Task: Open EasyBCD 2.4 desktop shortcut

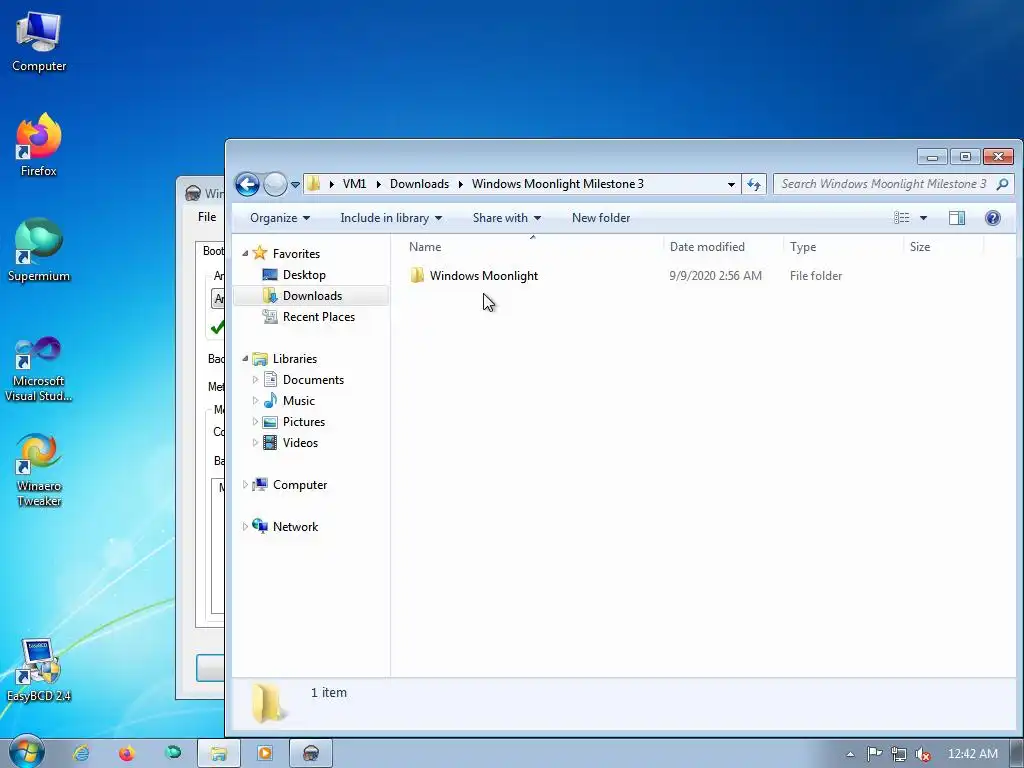Action: (39, 671)
